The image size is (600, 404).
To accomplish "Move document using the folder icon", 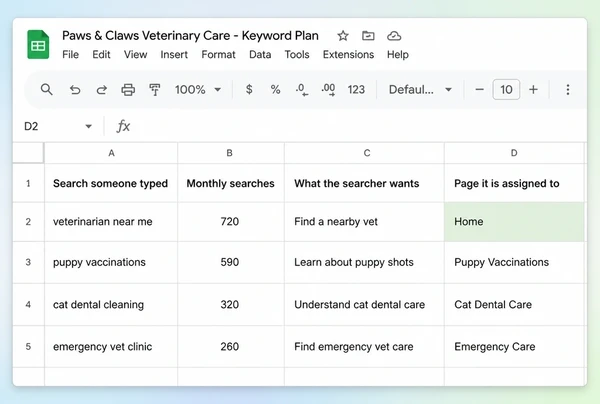I will [x=368, y=36].
